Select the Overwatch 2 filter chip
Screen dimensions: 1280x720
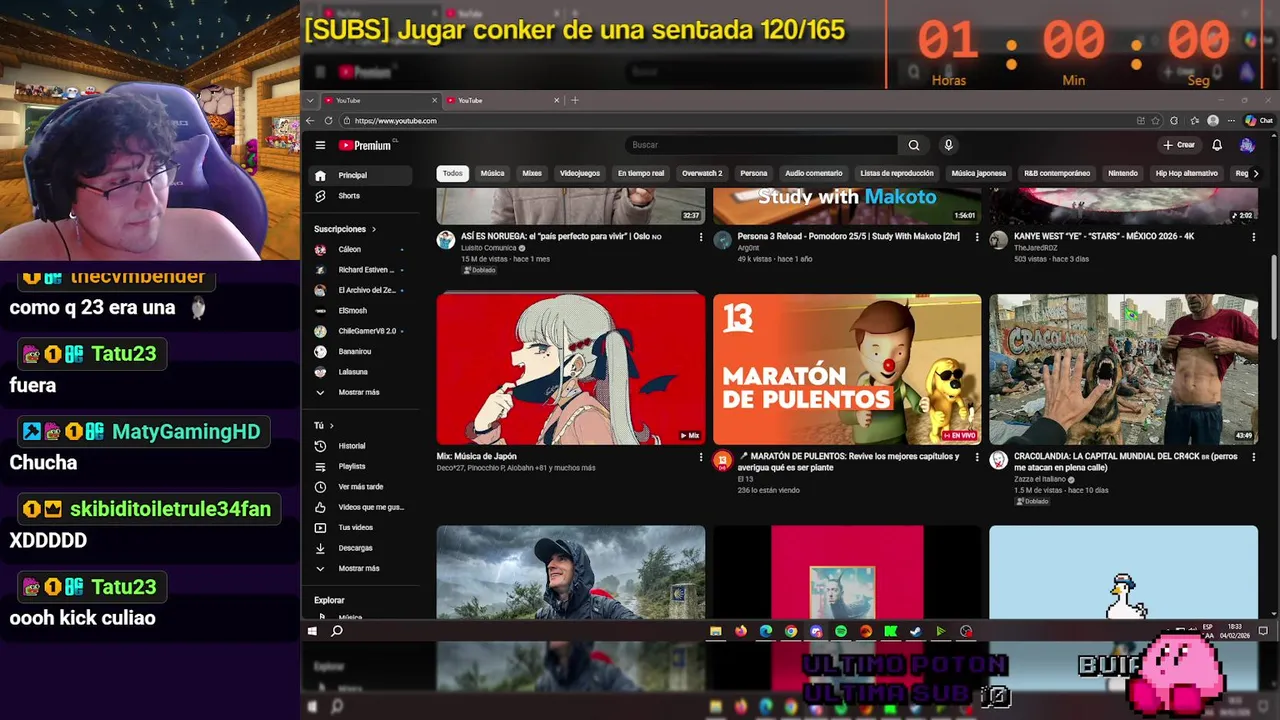coord(702,173)
